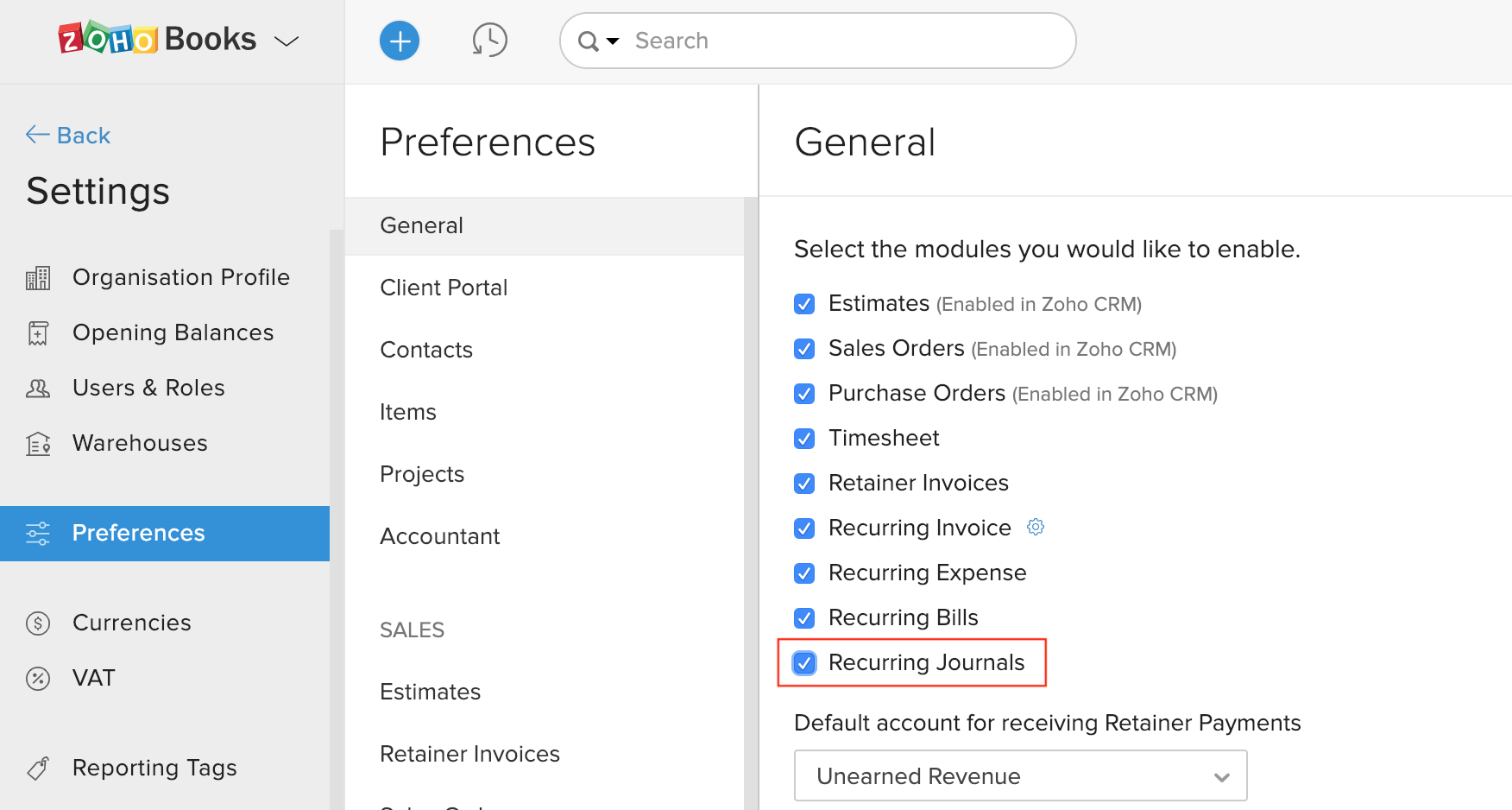Viewport: 1512px width, 810px height.
Task: Select the Currencies dollar icon
Action: pos(38,622)
